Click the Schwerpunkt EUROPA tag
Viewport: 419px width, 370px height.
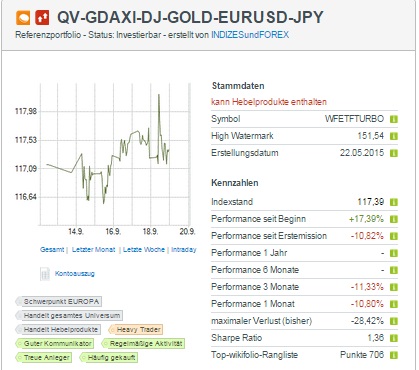[59, 302]
